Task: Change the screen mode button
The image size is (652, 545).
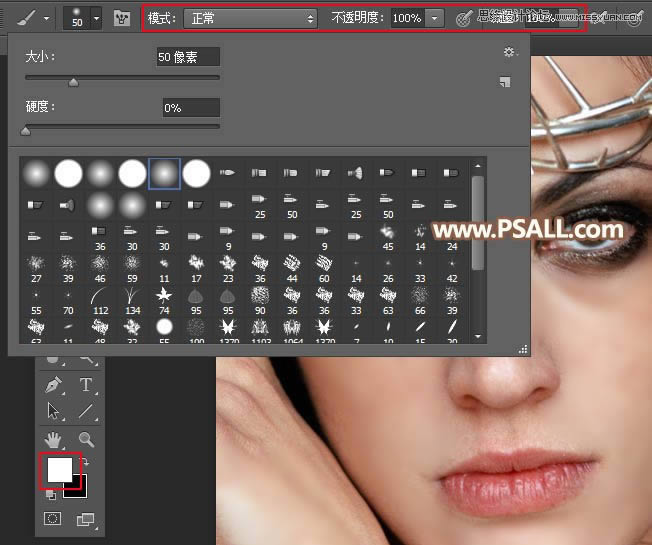Action: [x=86, y=519]
